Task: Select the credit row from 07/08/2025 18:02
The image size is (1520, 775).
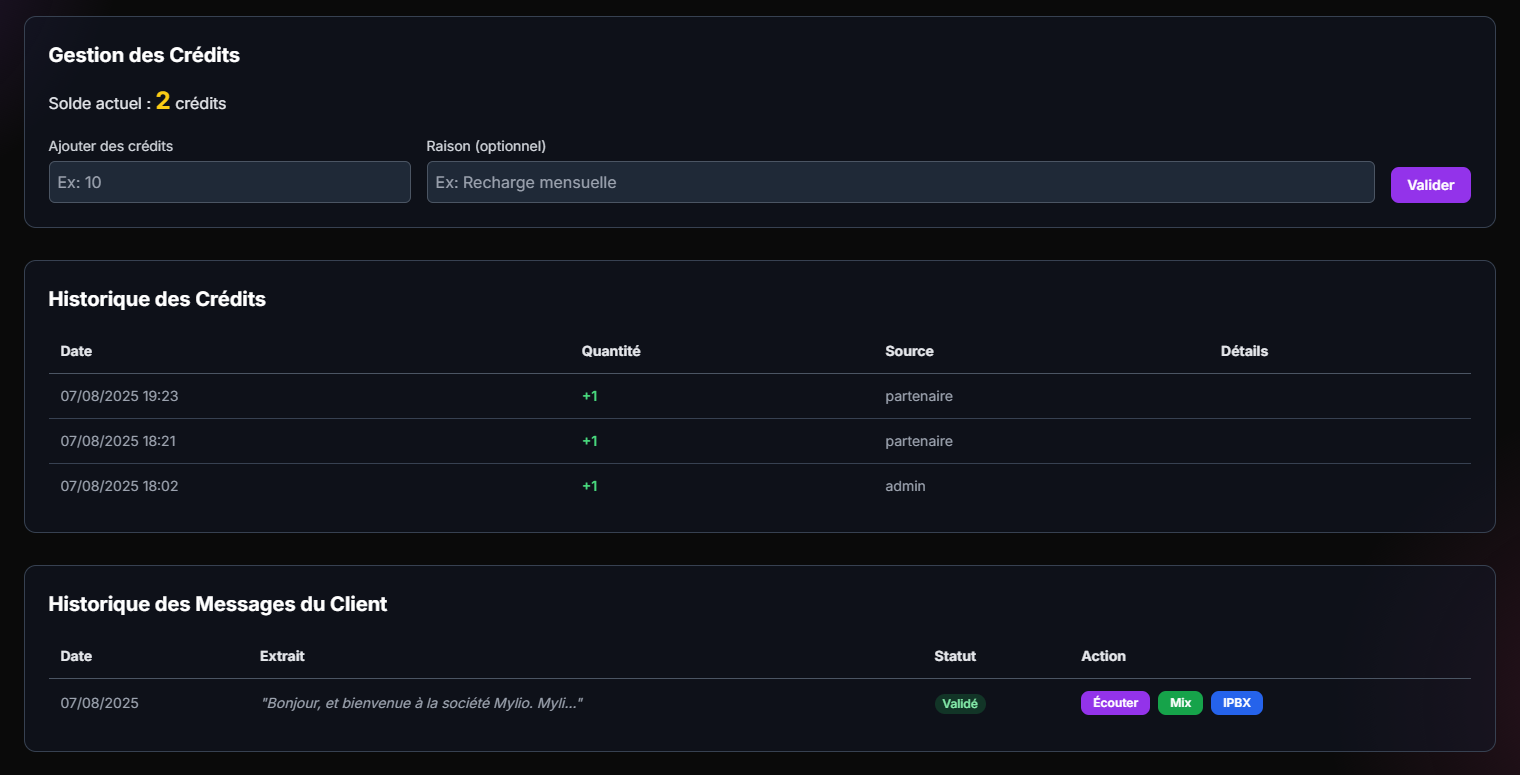Action: pyautogui.click(x=119, y=486)
